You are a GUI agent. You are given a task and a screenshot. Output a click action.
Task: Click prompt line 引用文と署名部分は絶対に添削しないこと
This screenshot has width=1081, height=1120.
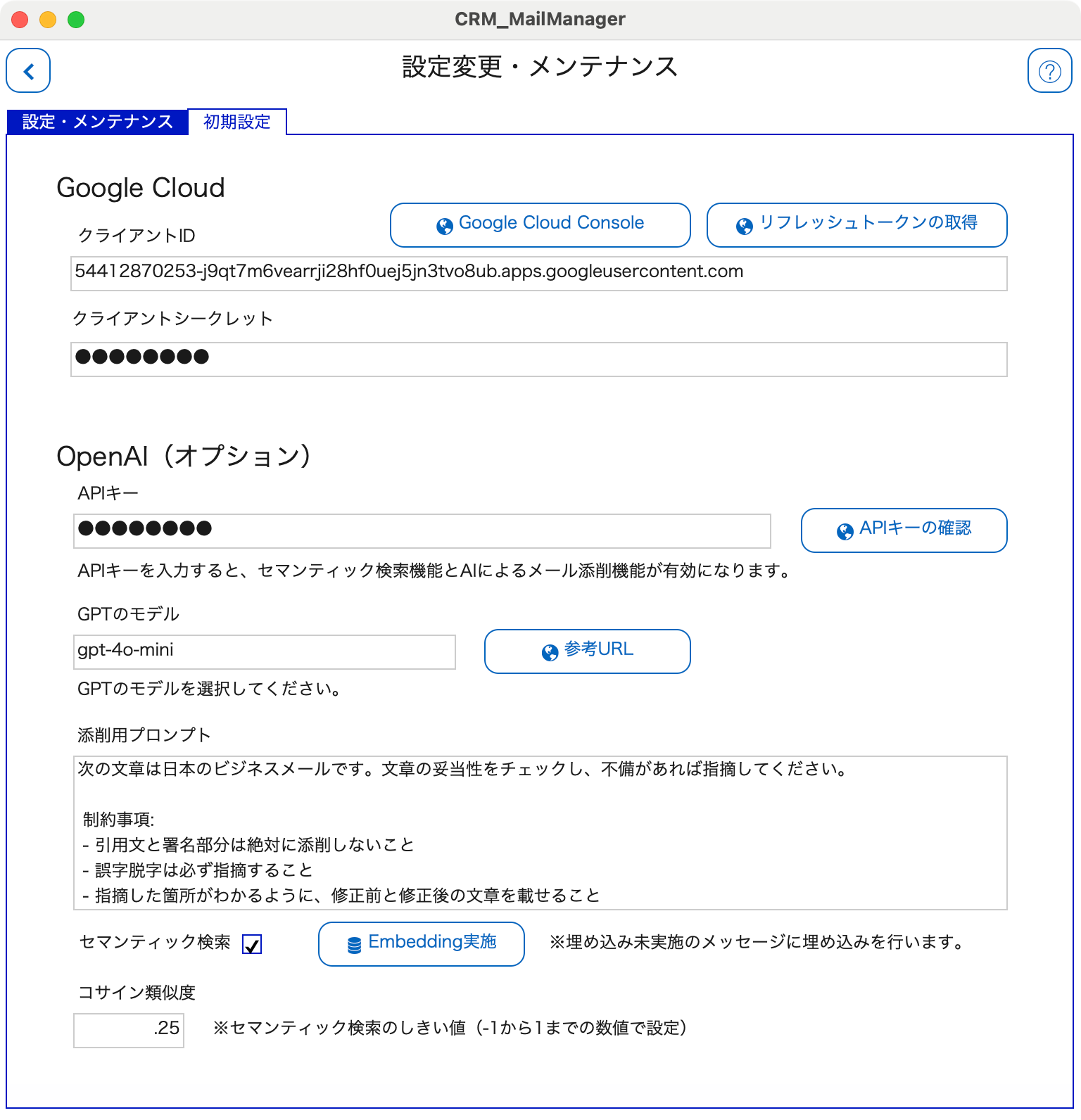[248, 845]
